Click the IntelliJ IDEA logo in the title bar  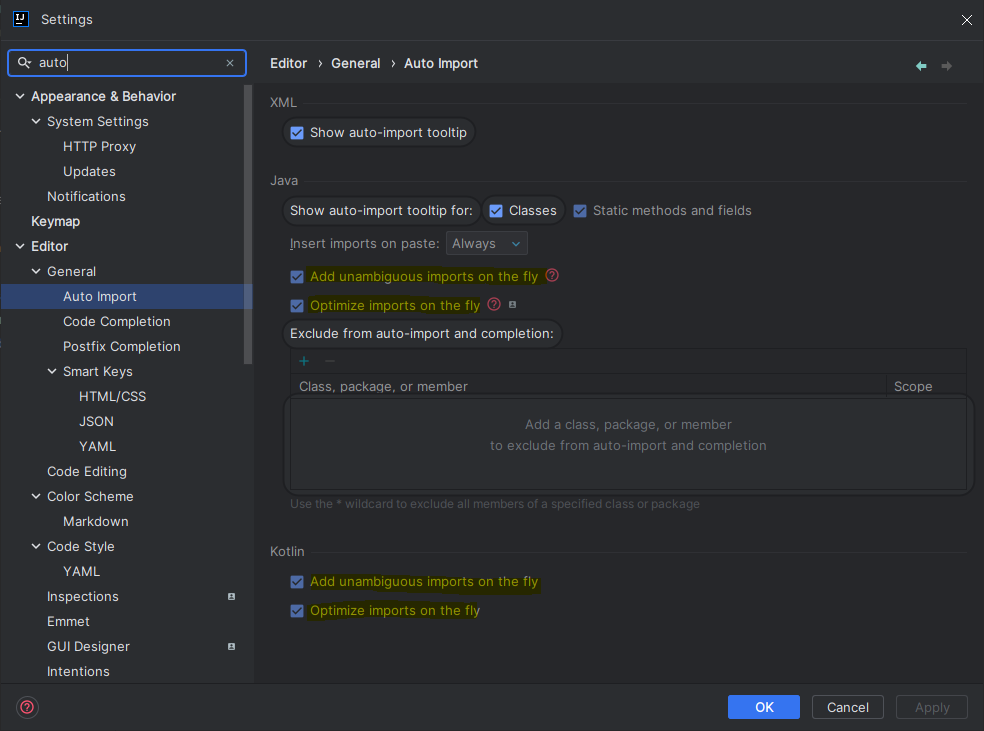(21, 19)
